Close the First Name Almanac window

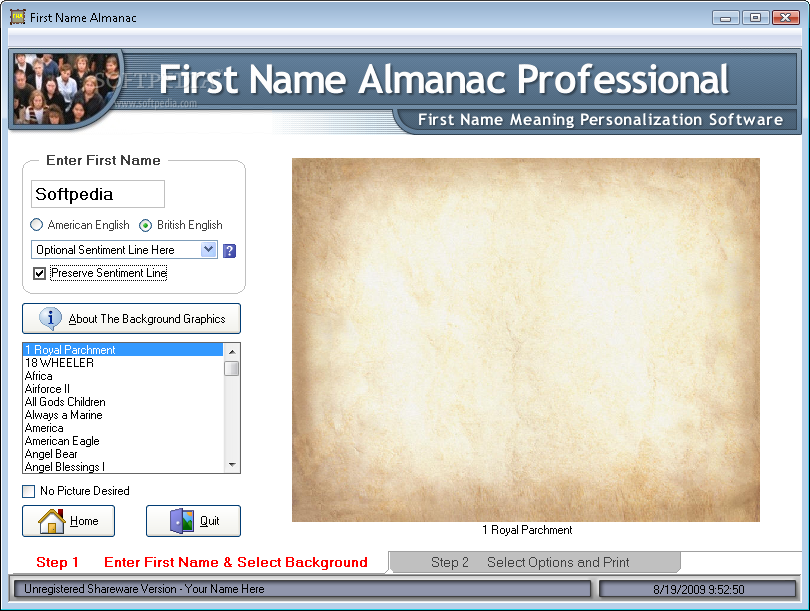(785, 18)
